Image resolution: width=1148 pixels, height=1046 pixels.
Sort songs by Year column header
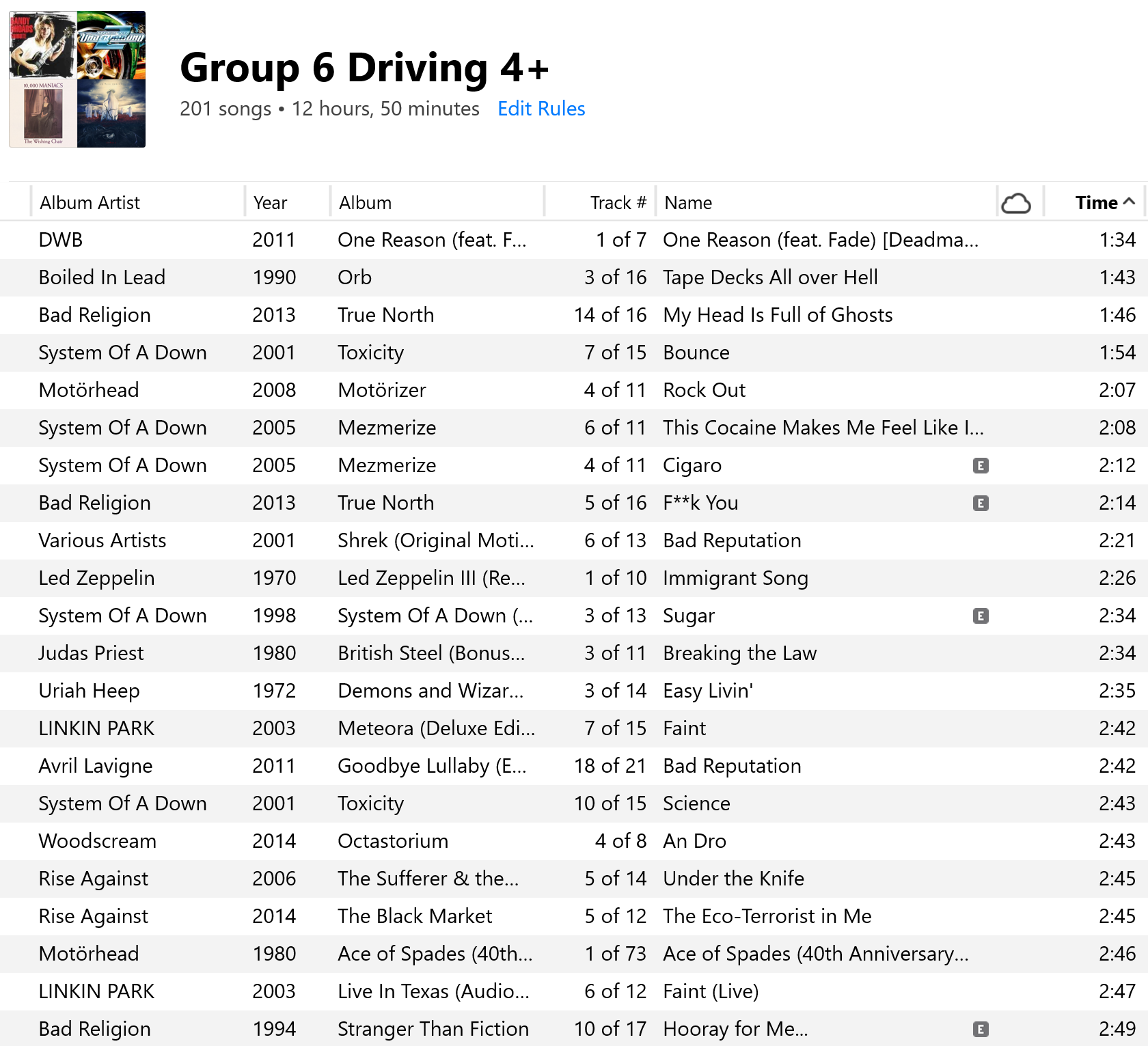point(270,203)
